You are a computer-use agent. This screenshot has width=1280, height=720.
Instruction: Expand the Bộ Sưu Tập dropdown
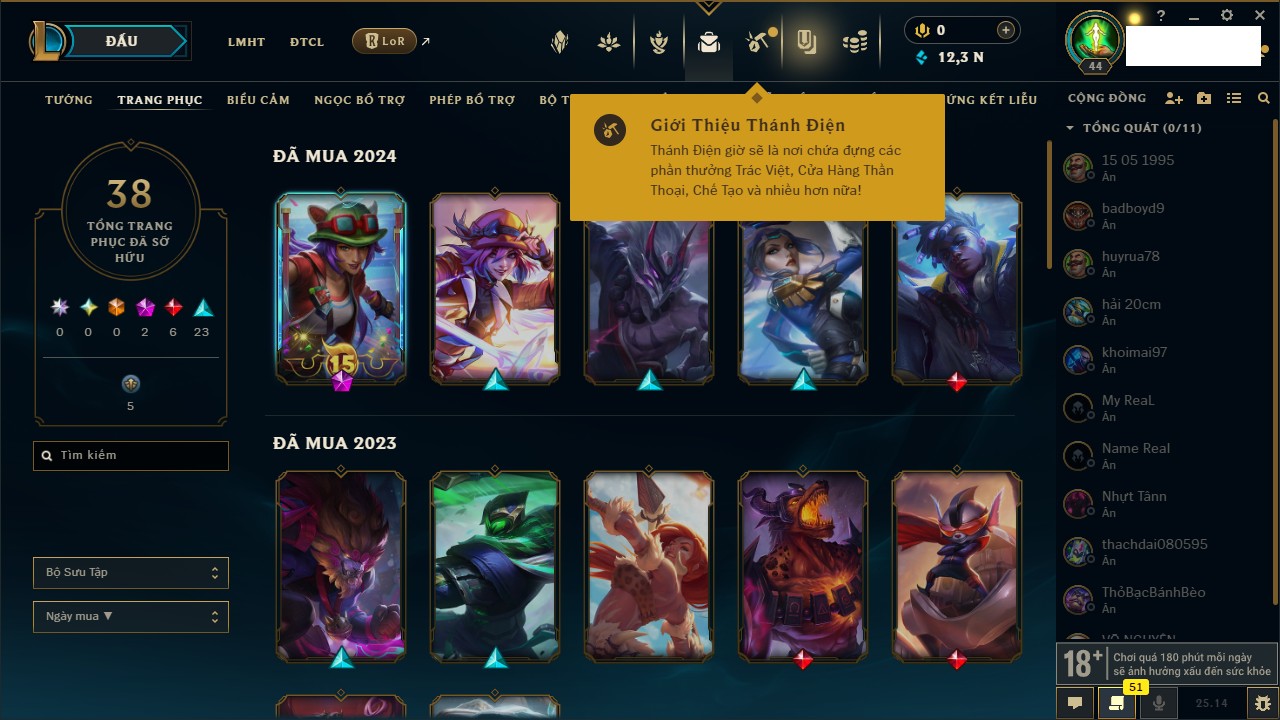click(131, 573)
